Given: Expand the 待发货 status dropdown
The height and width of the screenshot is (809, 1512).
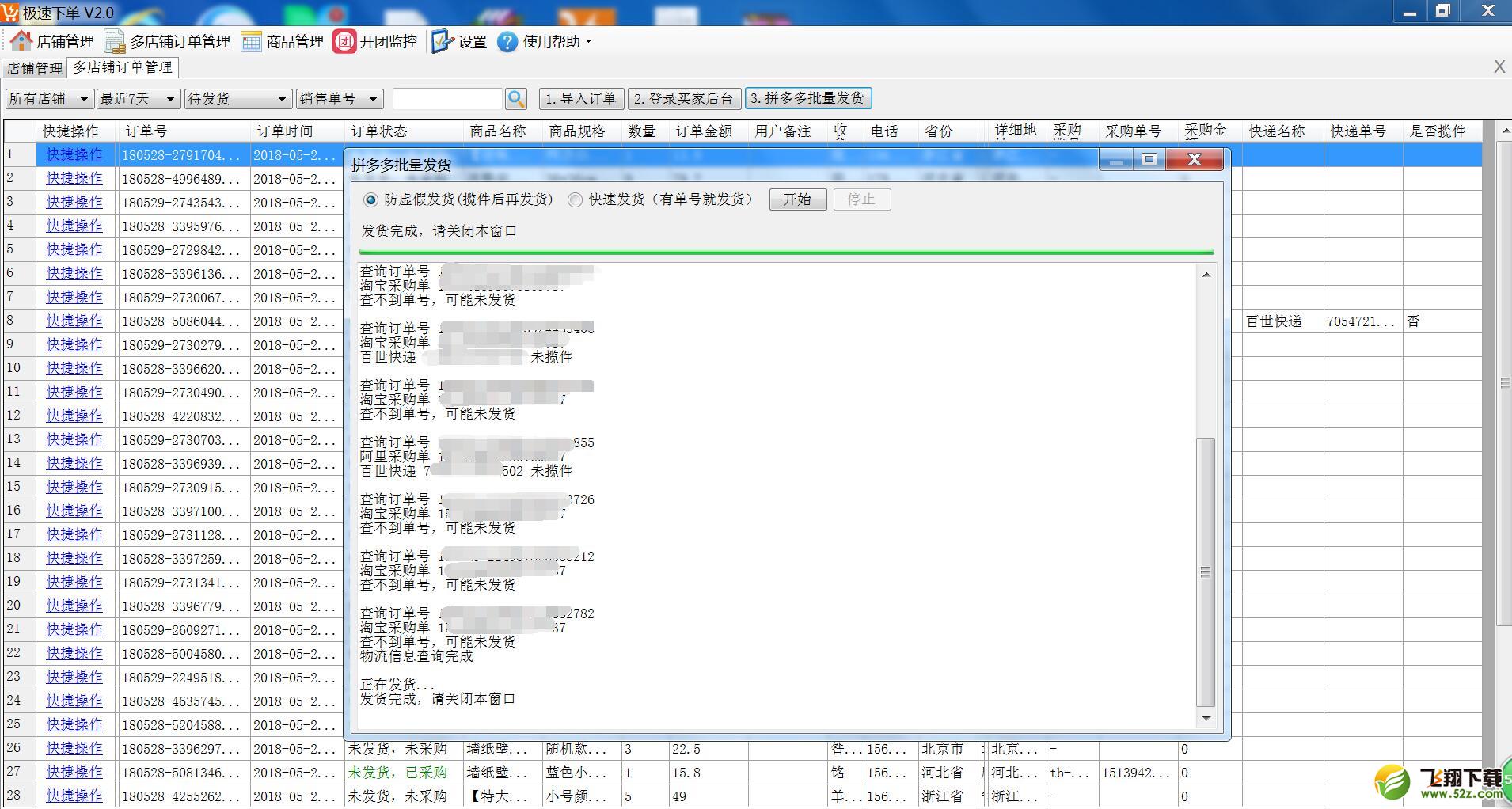Looking at the screenshot, I should point(281,99).
